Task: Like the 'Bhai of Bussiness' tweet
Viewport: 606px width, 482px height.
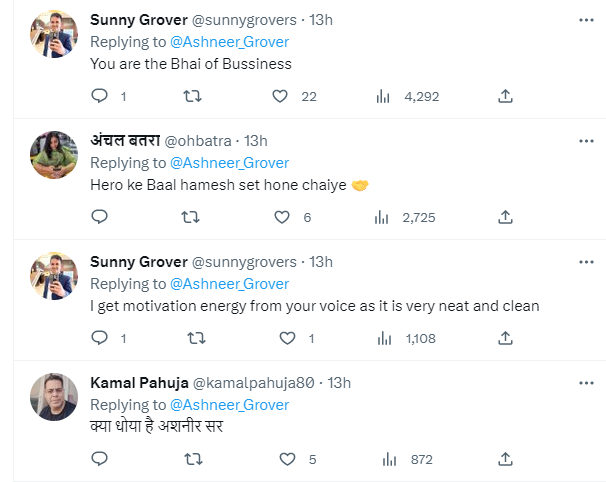Action: click(x=282, y=96)
